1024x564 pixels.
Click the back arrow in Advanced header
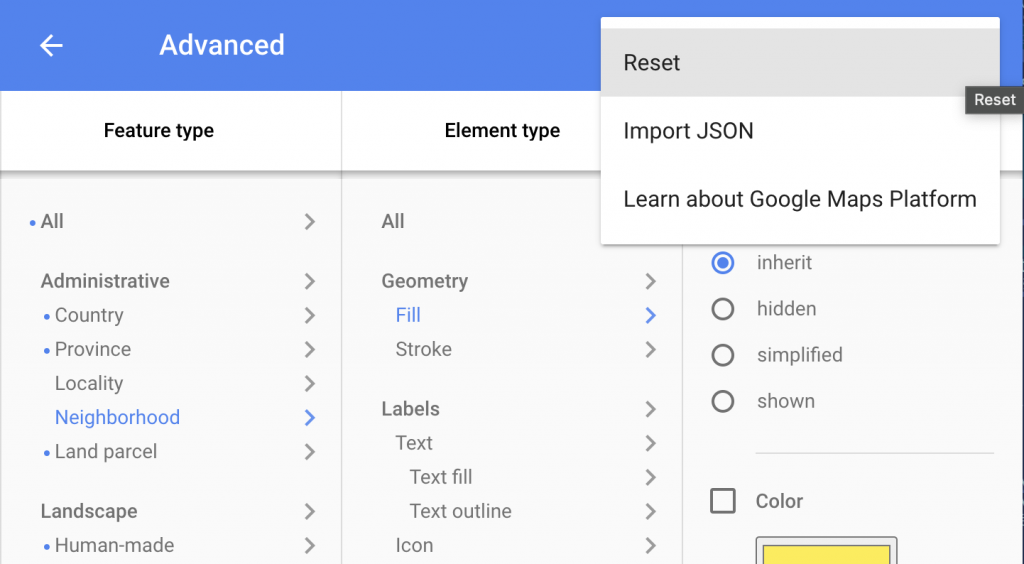click(x=51, y=46)
